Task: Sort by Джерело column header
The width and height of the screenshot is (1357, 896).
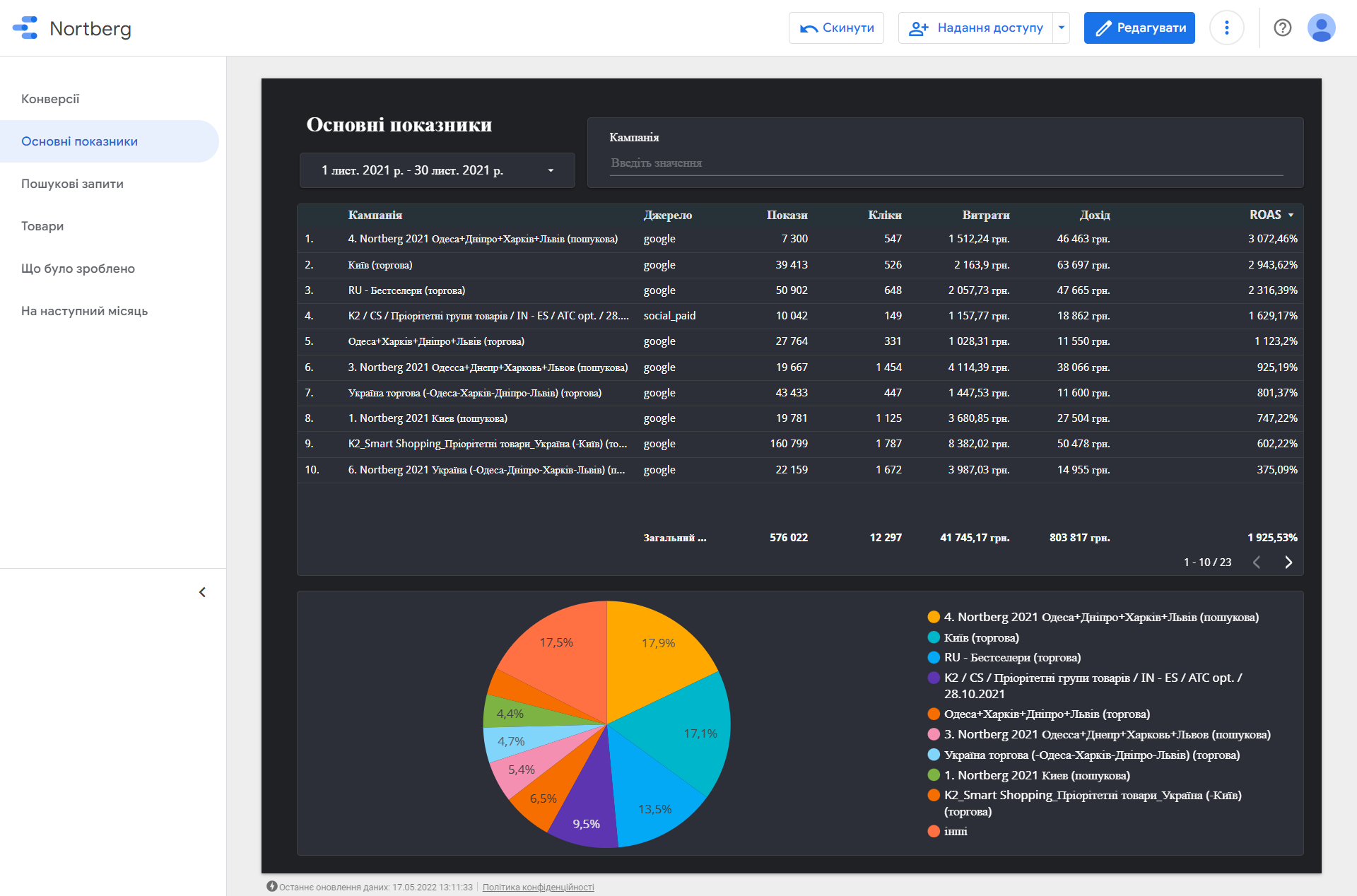Action: click(x=667, y=215)
